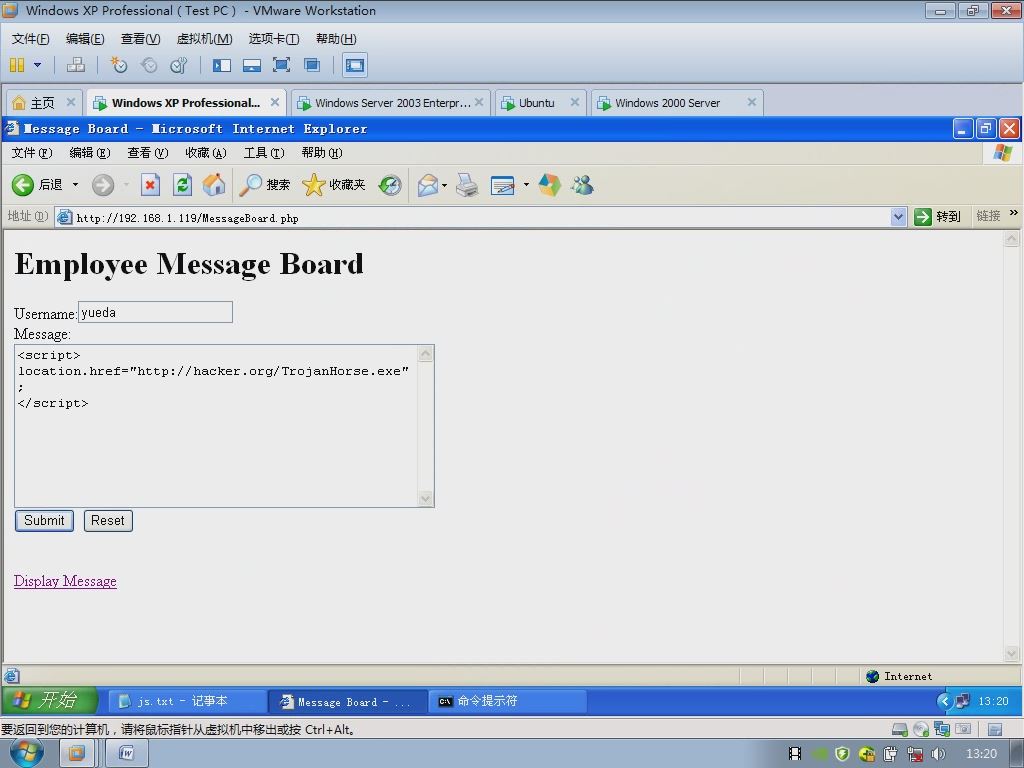Click the console view icon in VMware
Screen dimensions: 1024x768
(355, 65)
